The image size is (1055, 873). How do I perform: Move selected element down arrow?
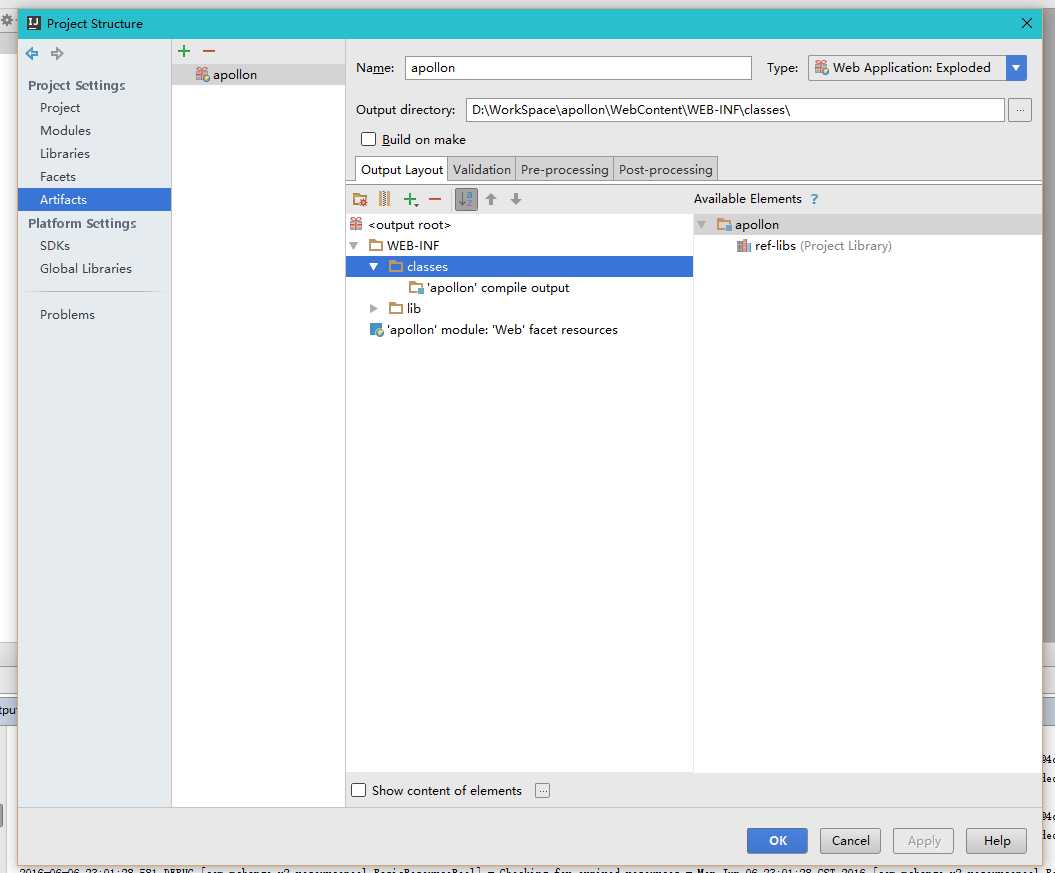(x=516, y=199)
